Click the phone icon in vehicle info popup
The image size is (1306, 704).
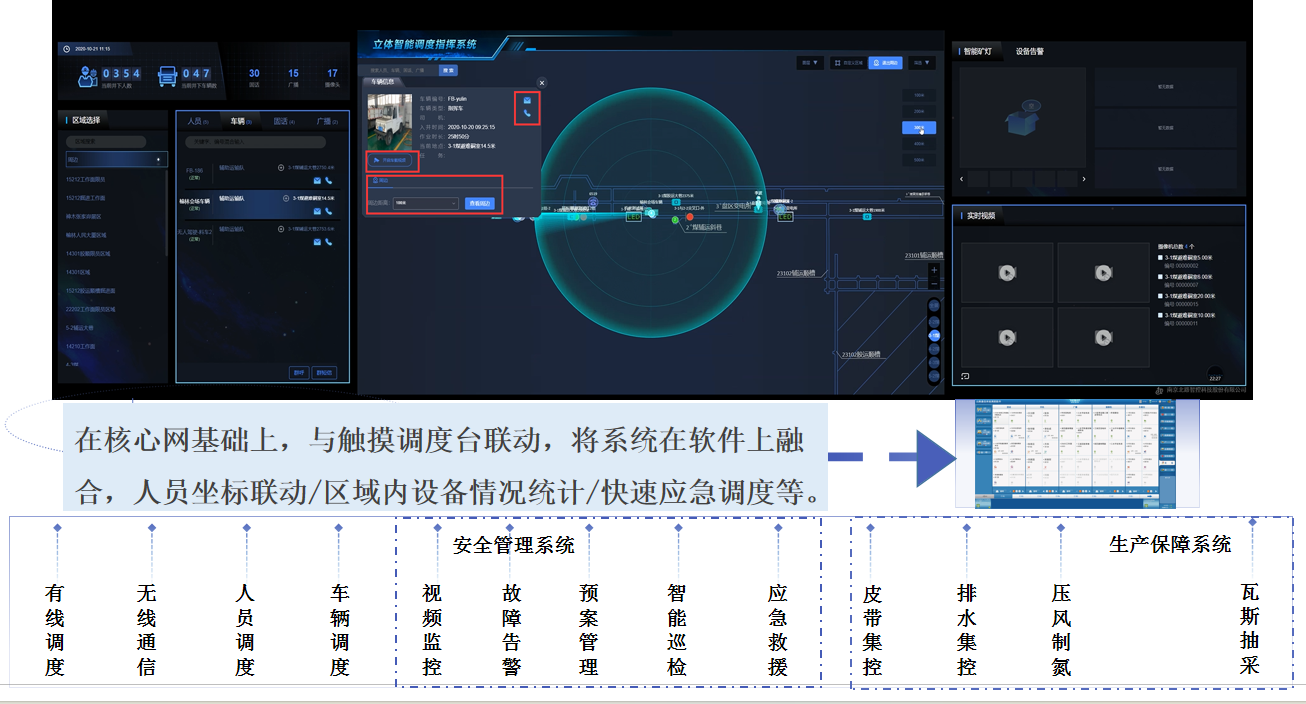click(527, 114)
